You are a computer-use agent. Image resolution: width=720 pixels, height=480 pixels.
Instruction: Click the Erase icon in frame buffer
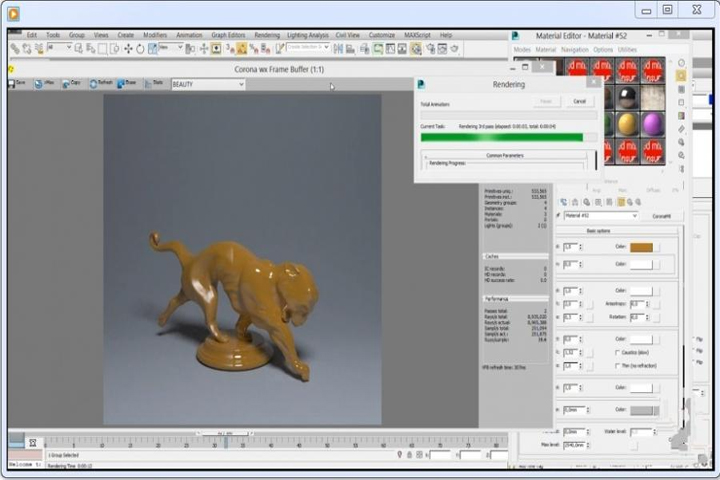pyautogui.click(x=127, y=84)
